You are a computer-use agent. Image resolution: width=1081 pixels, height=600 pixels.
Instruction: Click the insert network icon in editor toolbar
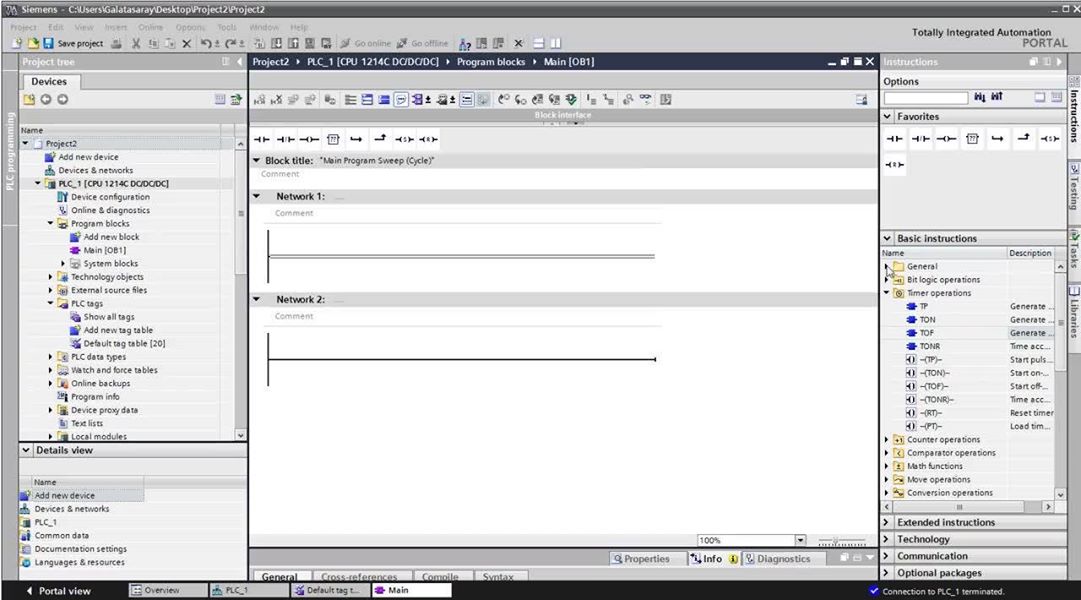259,100
